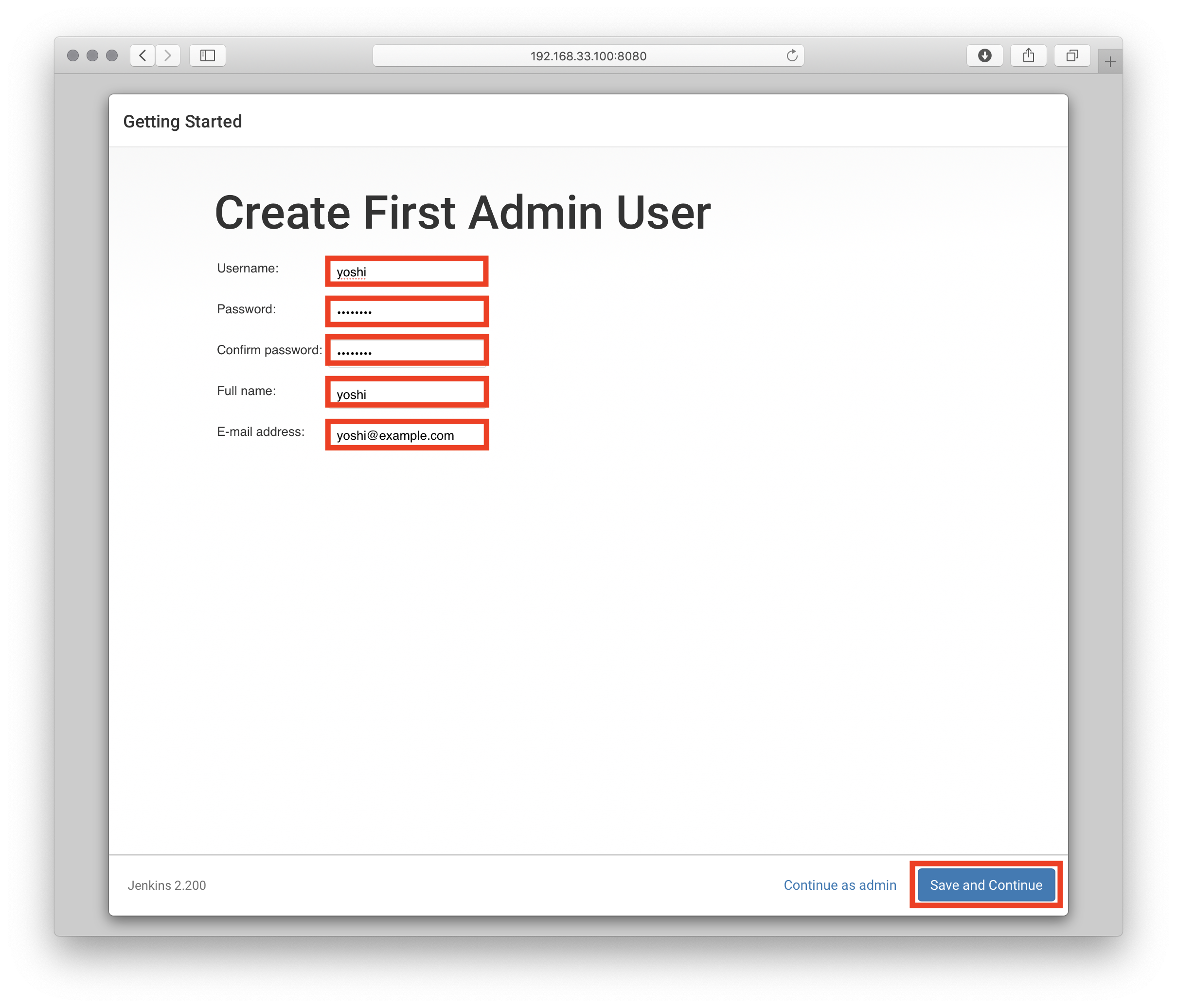Minimize the Safari window
The image size is (1177, 1008).
click(92, 55)
